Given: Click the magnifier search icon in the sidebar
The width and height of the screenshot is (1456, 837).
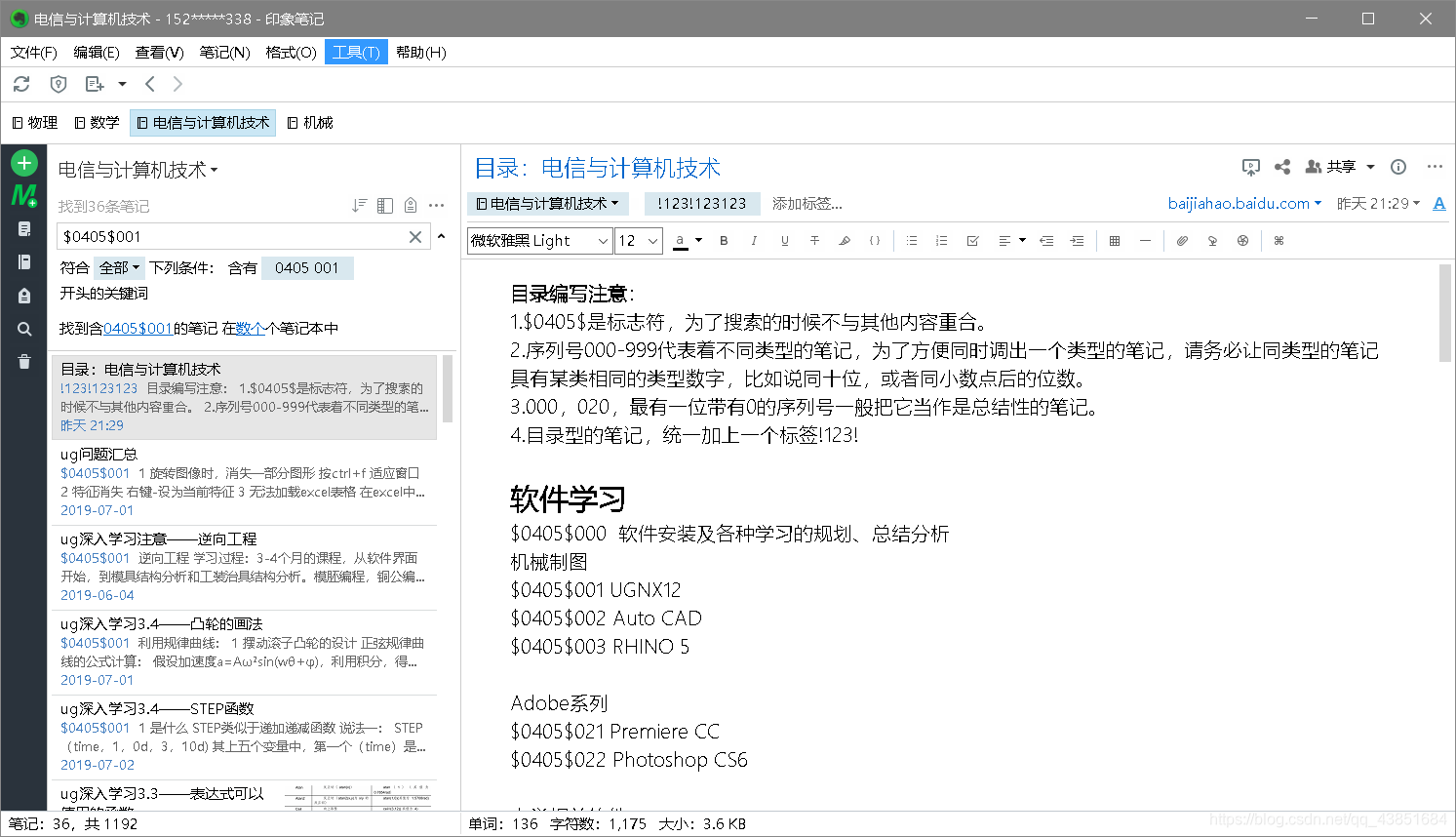Looking at the screenshot, I should pos(24,329).
